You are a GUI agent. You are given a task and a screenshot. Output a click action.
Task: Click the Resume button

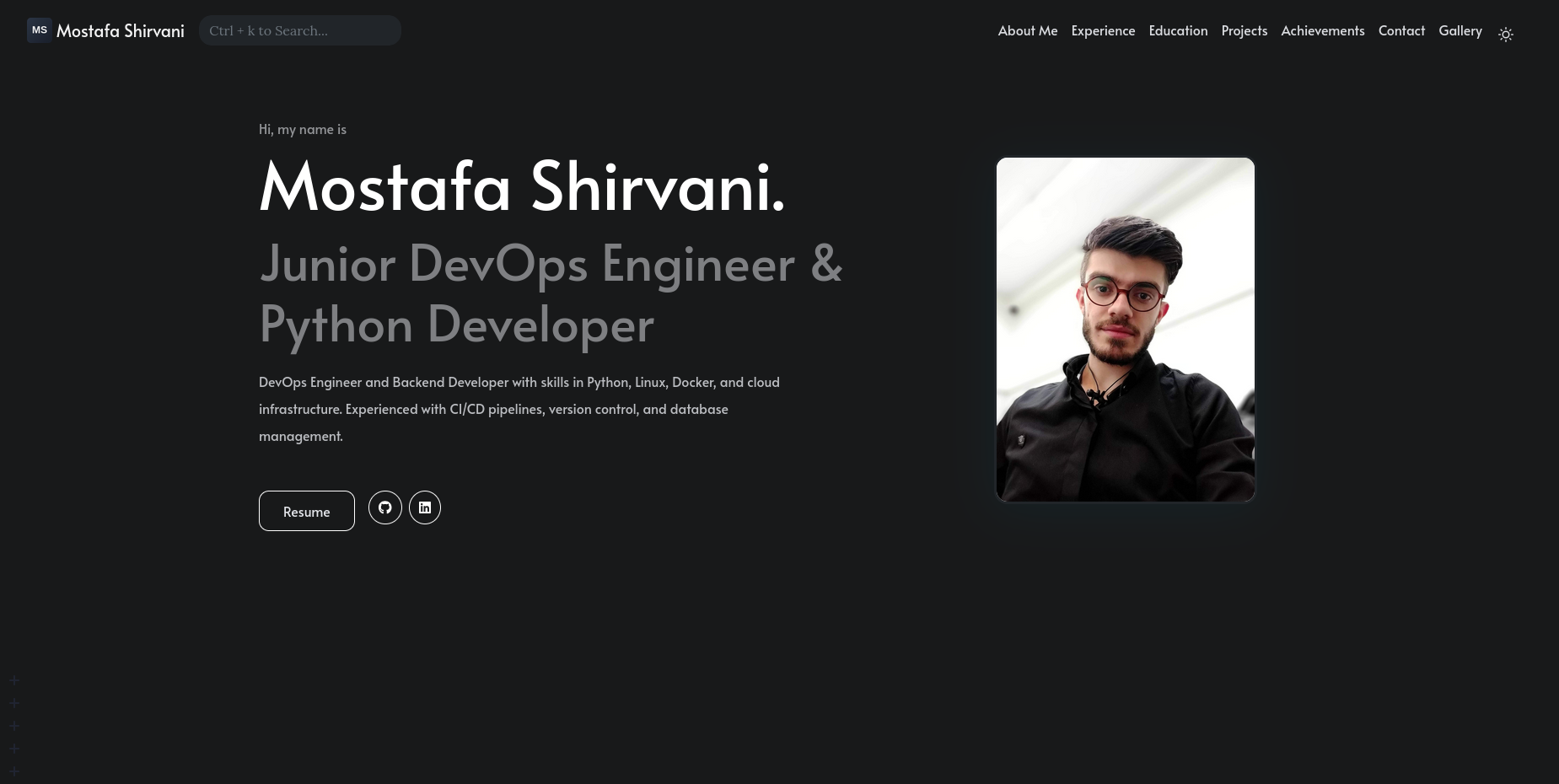point(306,510)
